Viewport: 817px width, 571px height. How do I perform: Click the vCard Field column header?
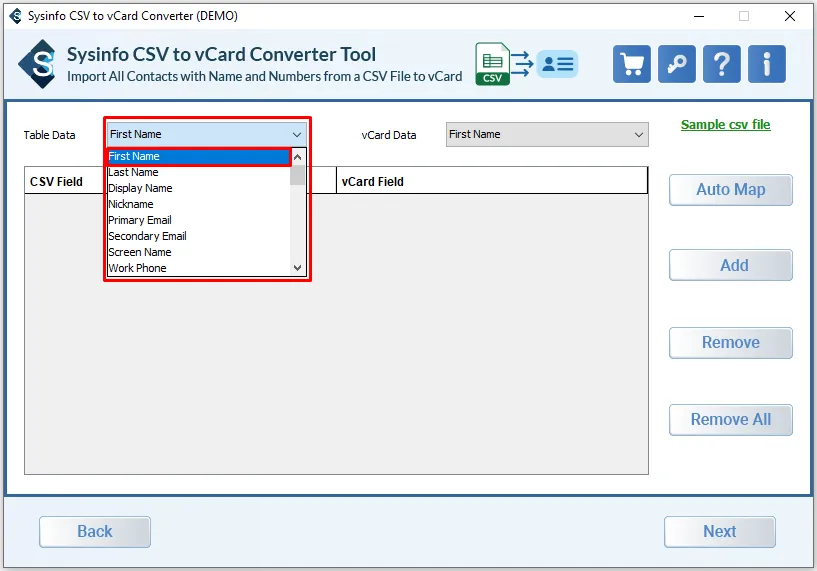492,181
